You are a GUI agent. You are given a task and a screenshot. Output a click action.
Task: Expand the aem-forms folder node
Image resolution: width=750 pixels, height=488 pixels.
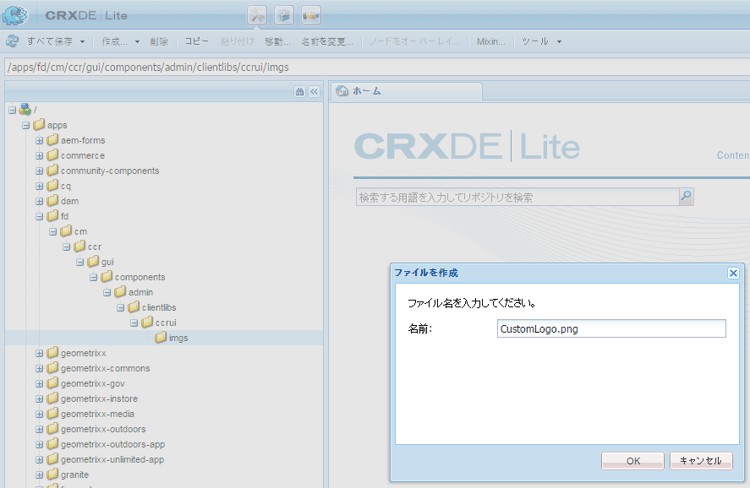point(39,141)
